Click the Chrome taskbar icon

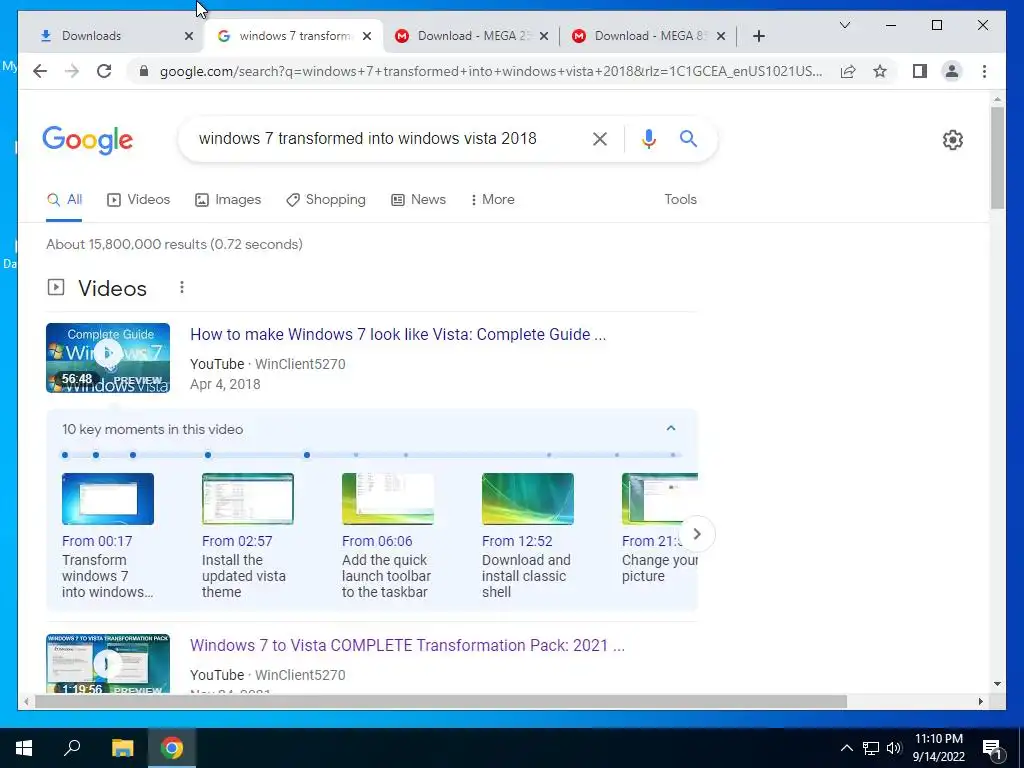pyautogui.click(x=172, y=748)
